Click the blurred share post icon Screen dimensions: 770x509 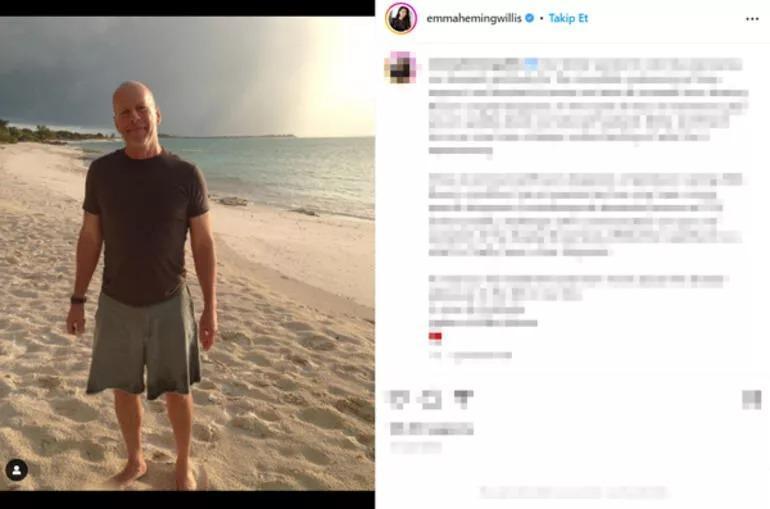coord(464,399)
